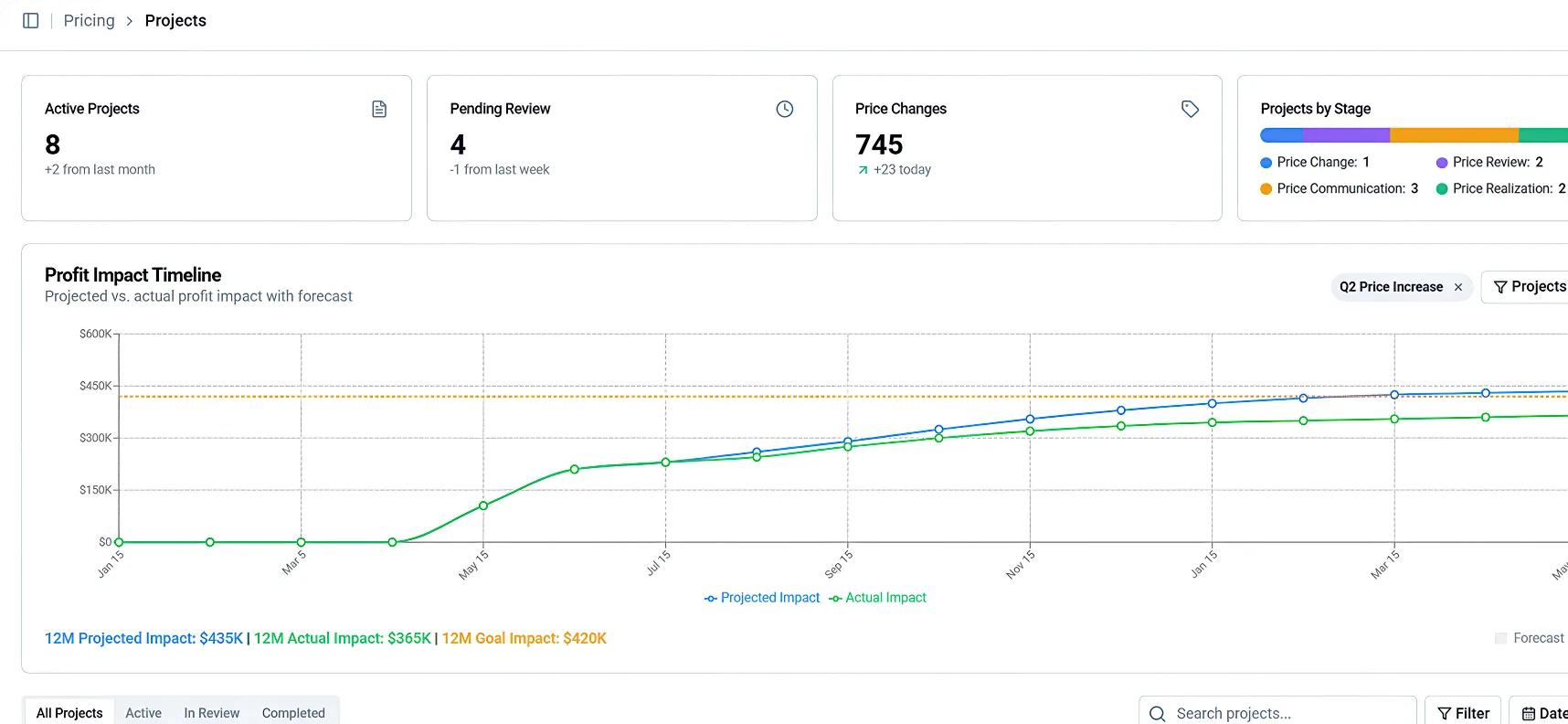
Task: Click the document icon in Active Projects card
Action: click(379, 109)
